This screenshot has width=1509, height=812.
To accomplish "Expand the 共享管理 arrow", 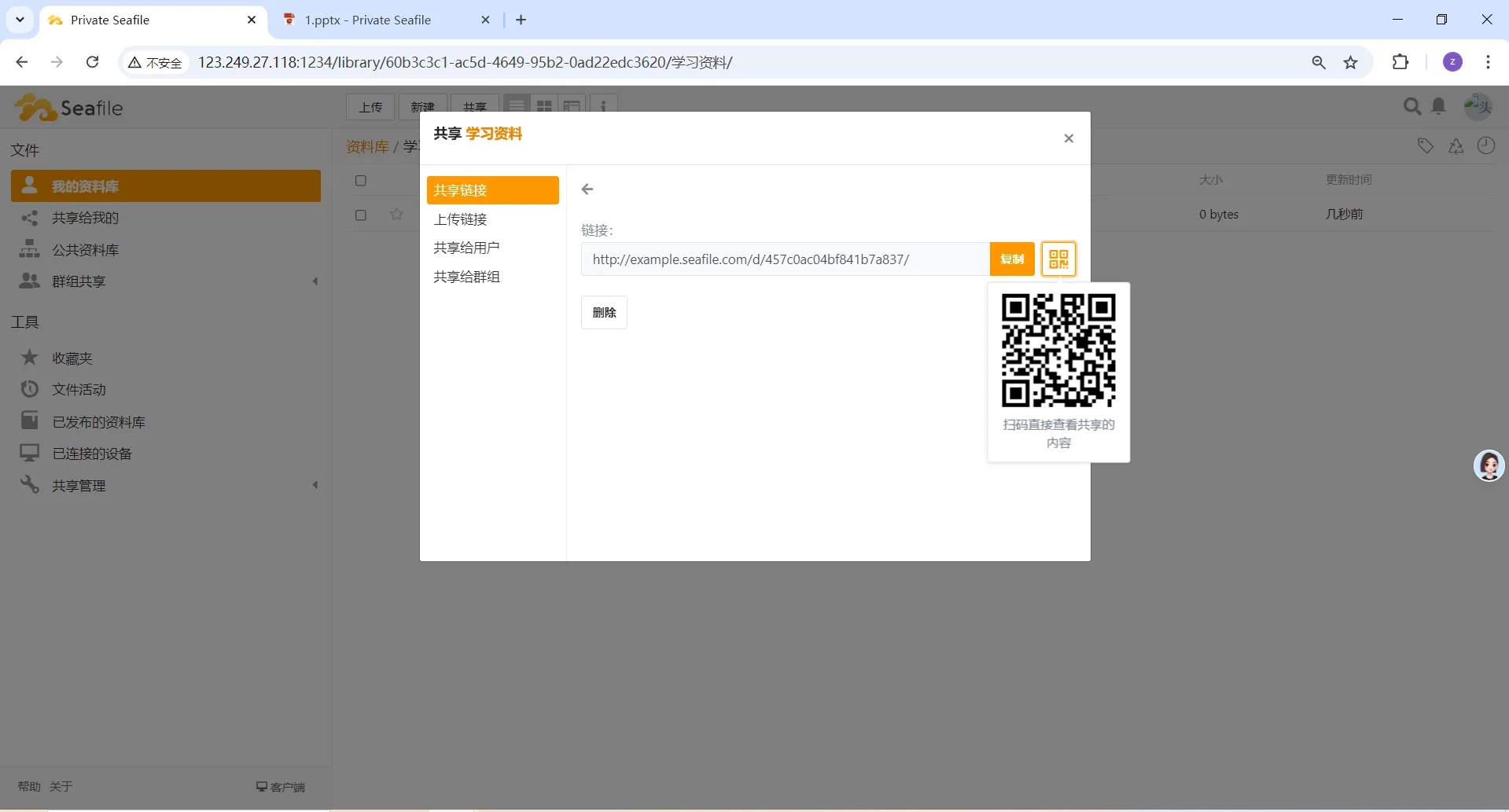I will pyautogui.click(x=315, y=486).
